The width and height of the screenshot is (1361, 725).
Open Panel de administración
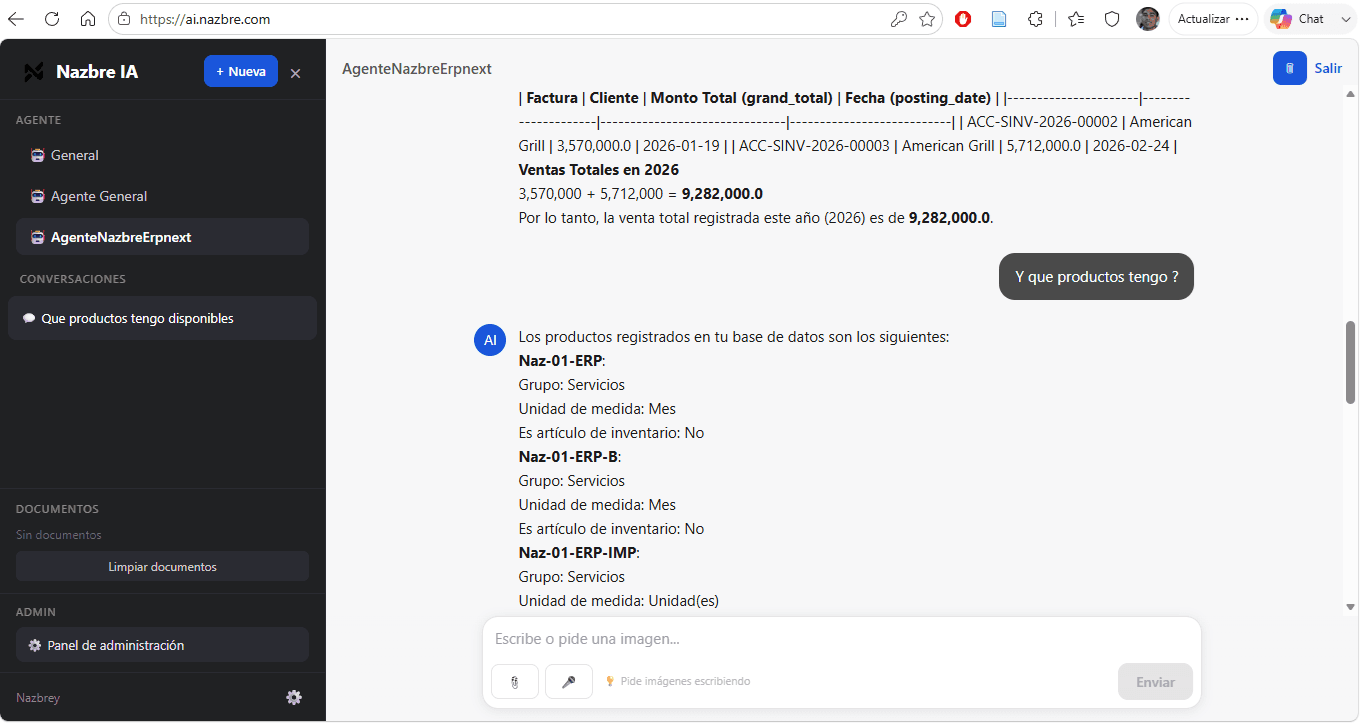point(162,645)
